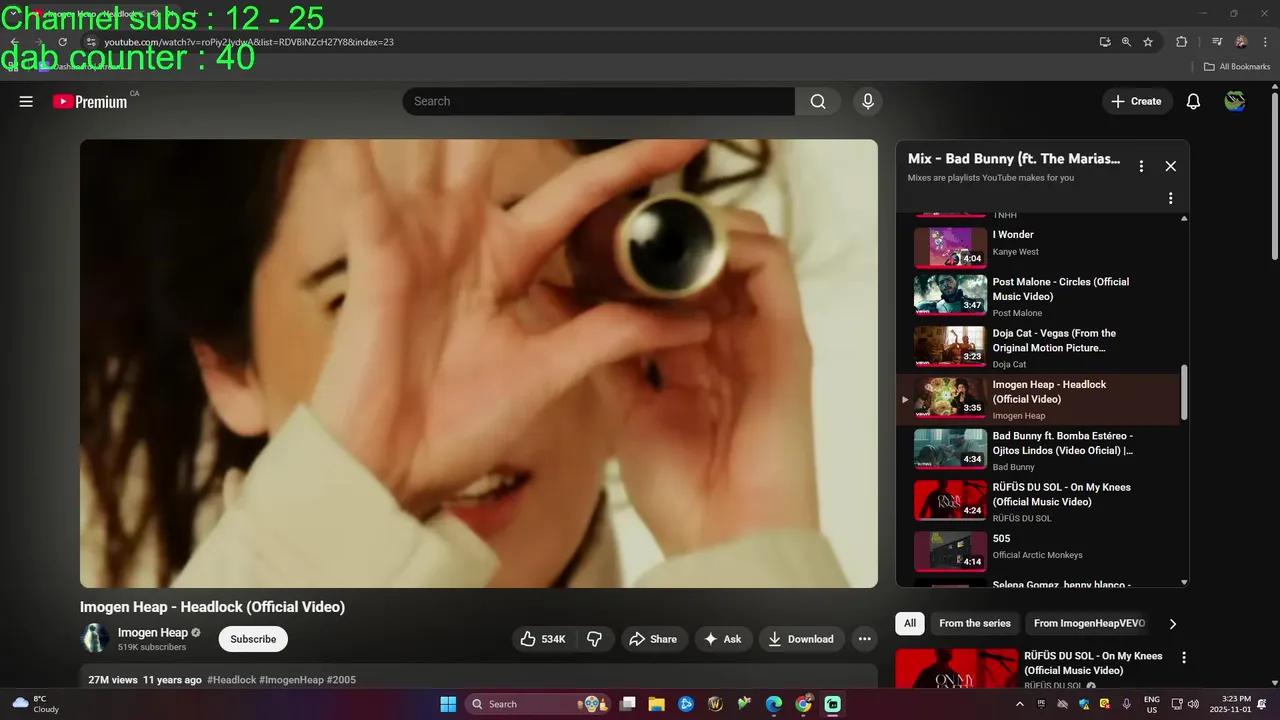
Task: Open Imogen Heap channel avatar
Action: [x=95, y=638]
